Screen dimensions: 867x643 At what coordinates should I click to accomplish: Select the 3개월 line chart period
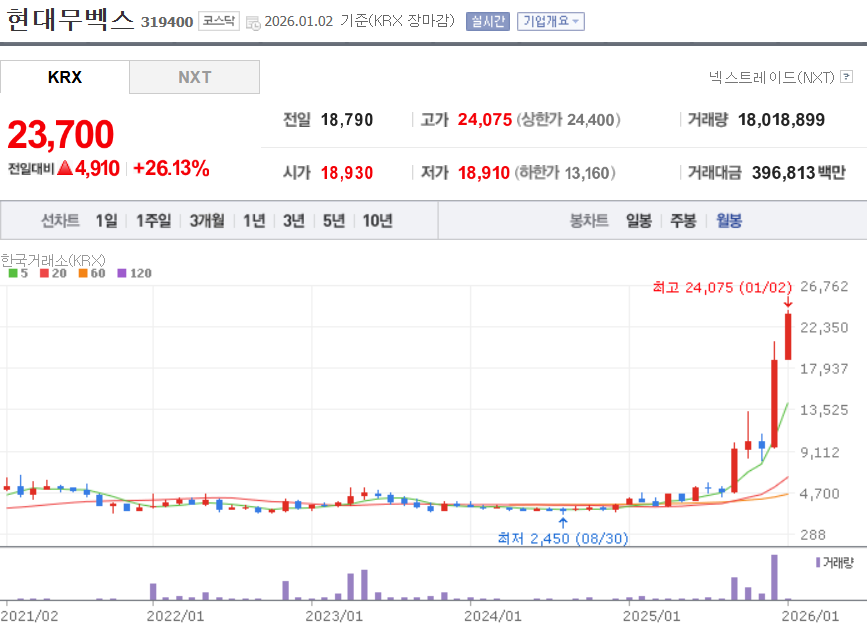pos(207,221)
